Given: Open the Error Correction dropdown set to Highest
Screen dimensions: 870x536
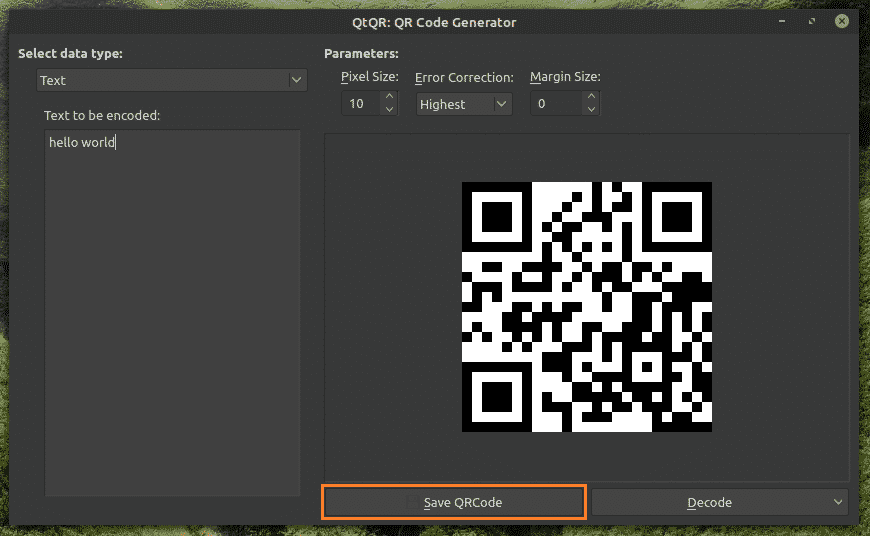Looking at the screenshot, I should click(463, 104).
